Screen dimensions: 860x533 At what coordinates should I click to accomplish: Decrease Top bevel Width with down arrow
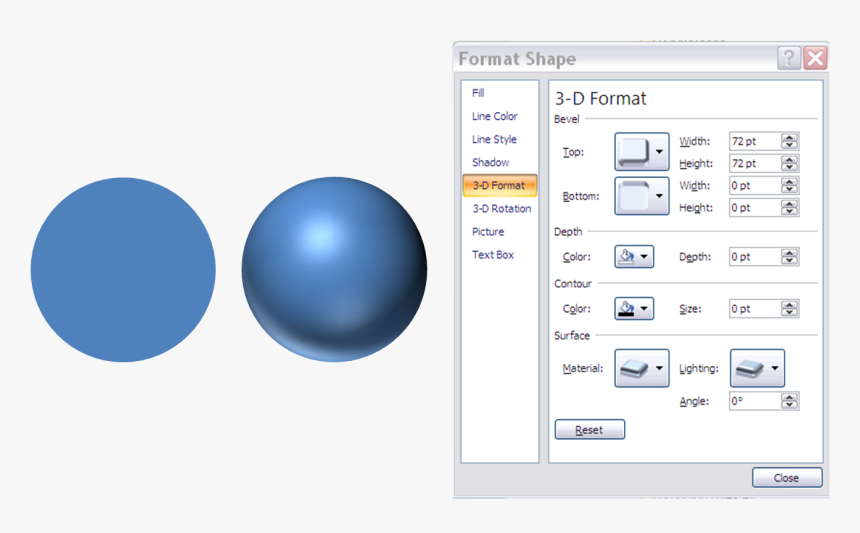tap(790, 145)
